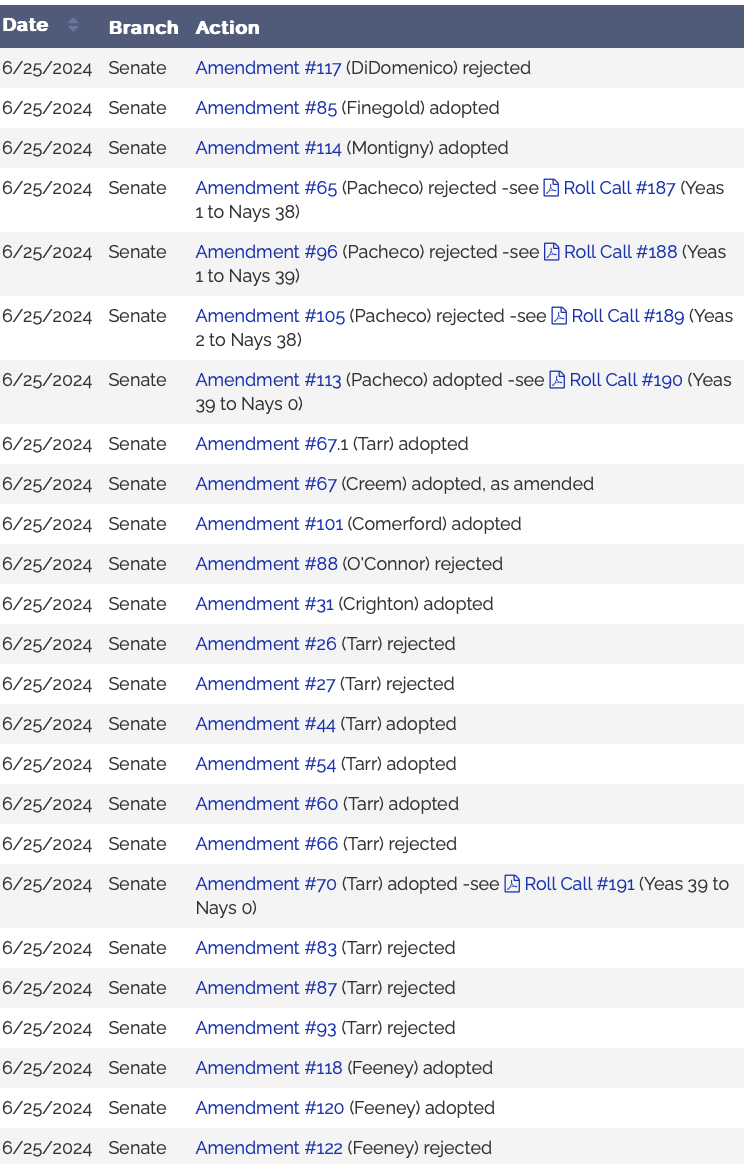
Task: Click the PDF icon beside Roll Call #188
Action: [x=551, y=252]
